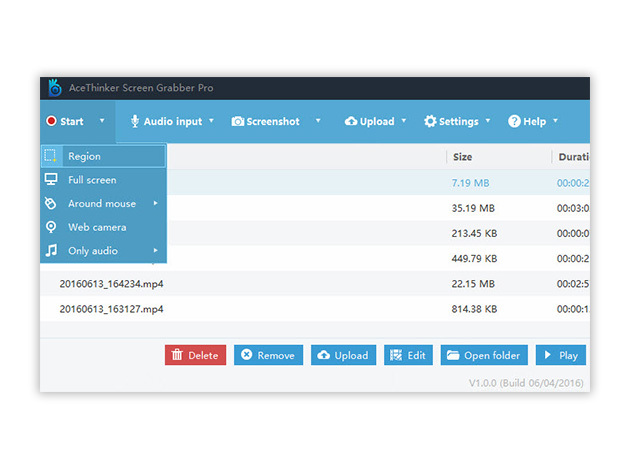Screen dimensions: 630x473
Task: Select file 20160613_163127.mp4
Action: (x=111, y=309)
